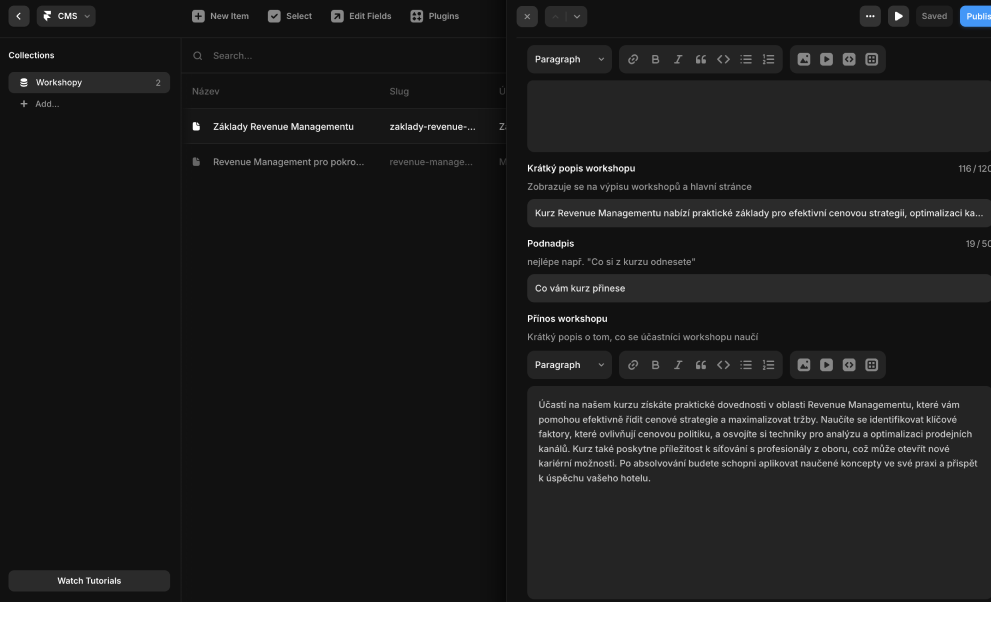Screen dimensions: 991x620
Task: Click into the upper empty rich text area
Action: point(759,116)
